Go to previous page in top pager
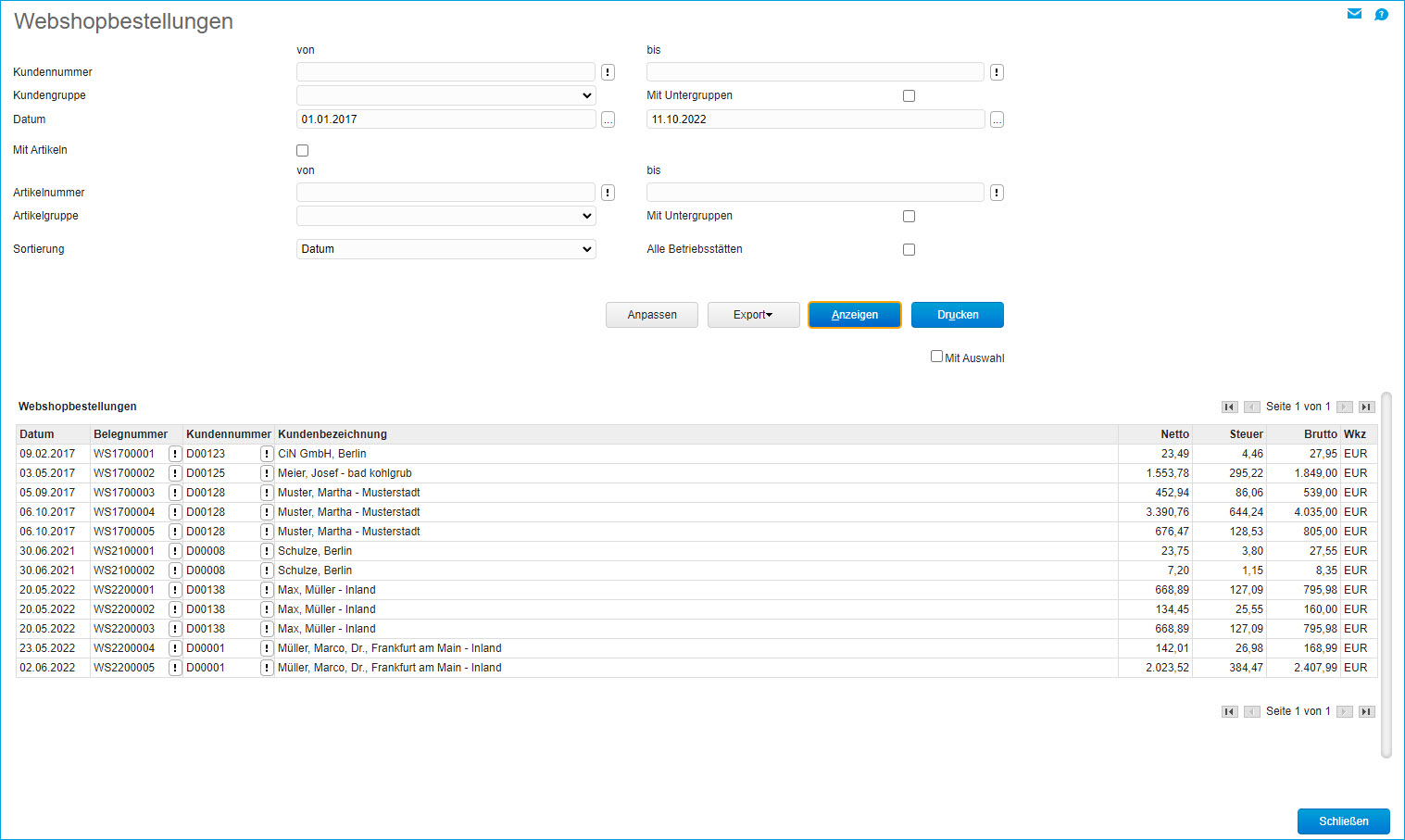Viewport: 1405px width, 840px height. 1251,407
